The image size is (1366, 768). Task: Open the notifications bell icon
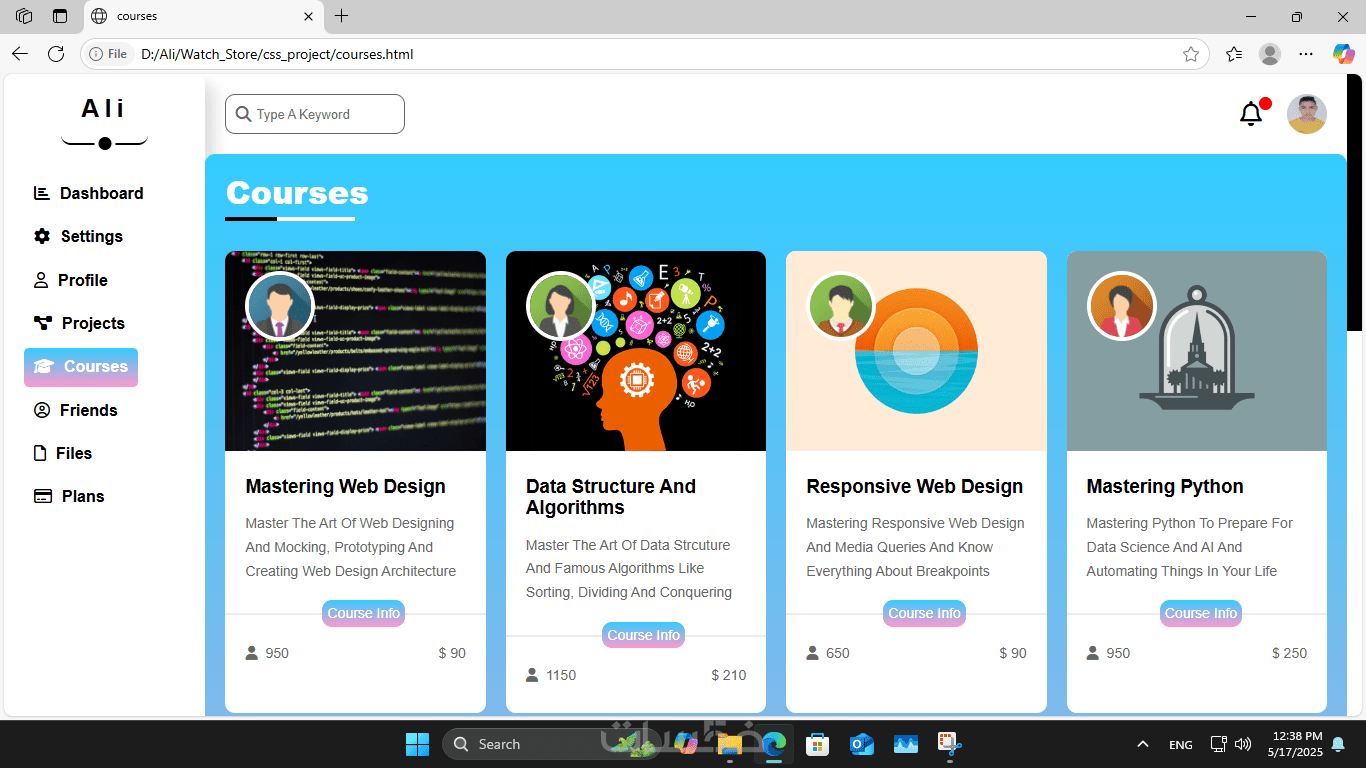(1251, 114)
